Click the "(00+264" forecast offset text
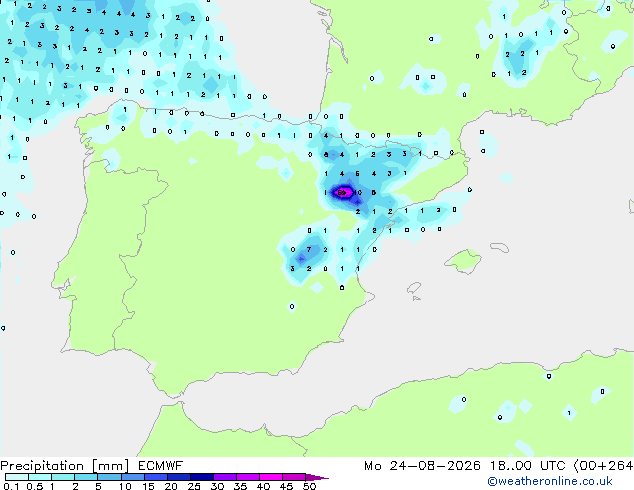 (603, 466)
